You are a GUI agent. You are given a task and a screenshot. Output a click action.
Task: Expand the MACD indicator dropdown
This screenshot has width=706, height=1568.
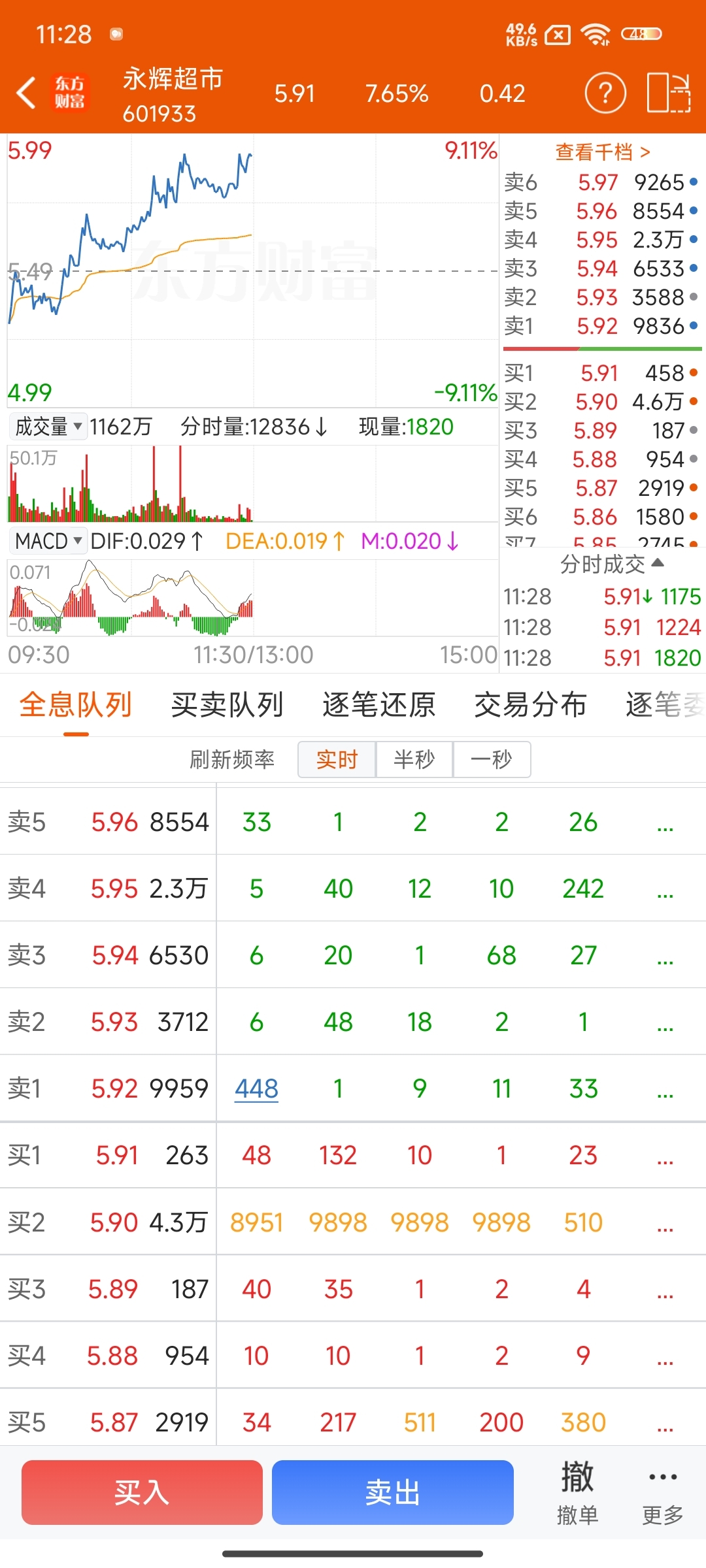pos(48,541)
